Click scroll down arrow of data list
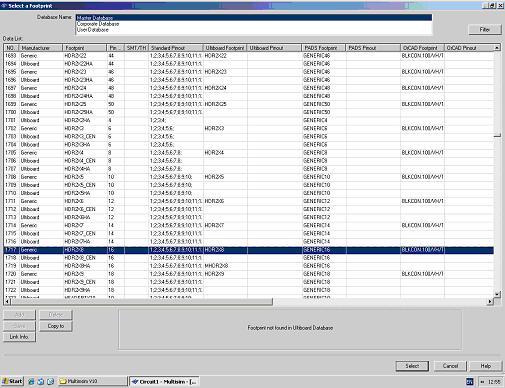Screen dimensions: 505x388 (497, 294)
